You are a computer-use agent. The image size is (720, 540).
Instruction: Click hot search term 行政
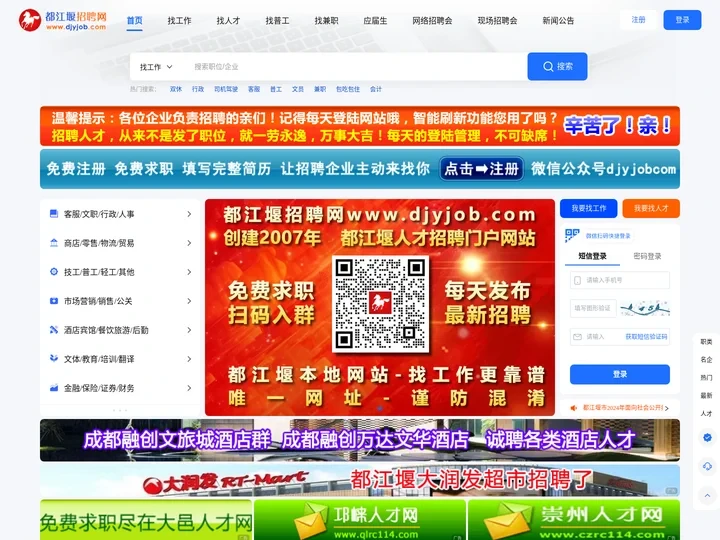[x=198, y=89]
